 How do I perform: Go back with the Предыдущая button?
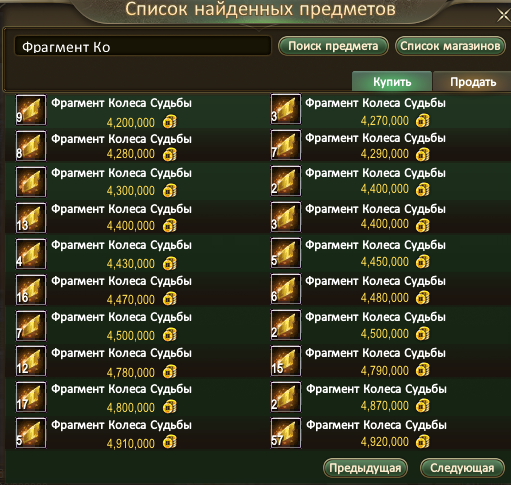[365, 468]
